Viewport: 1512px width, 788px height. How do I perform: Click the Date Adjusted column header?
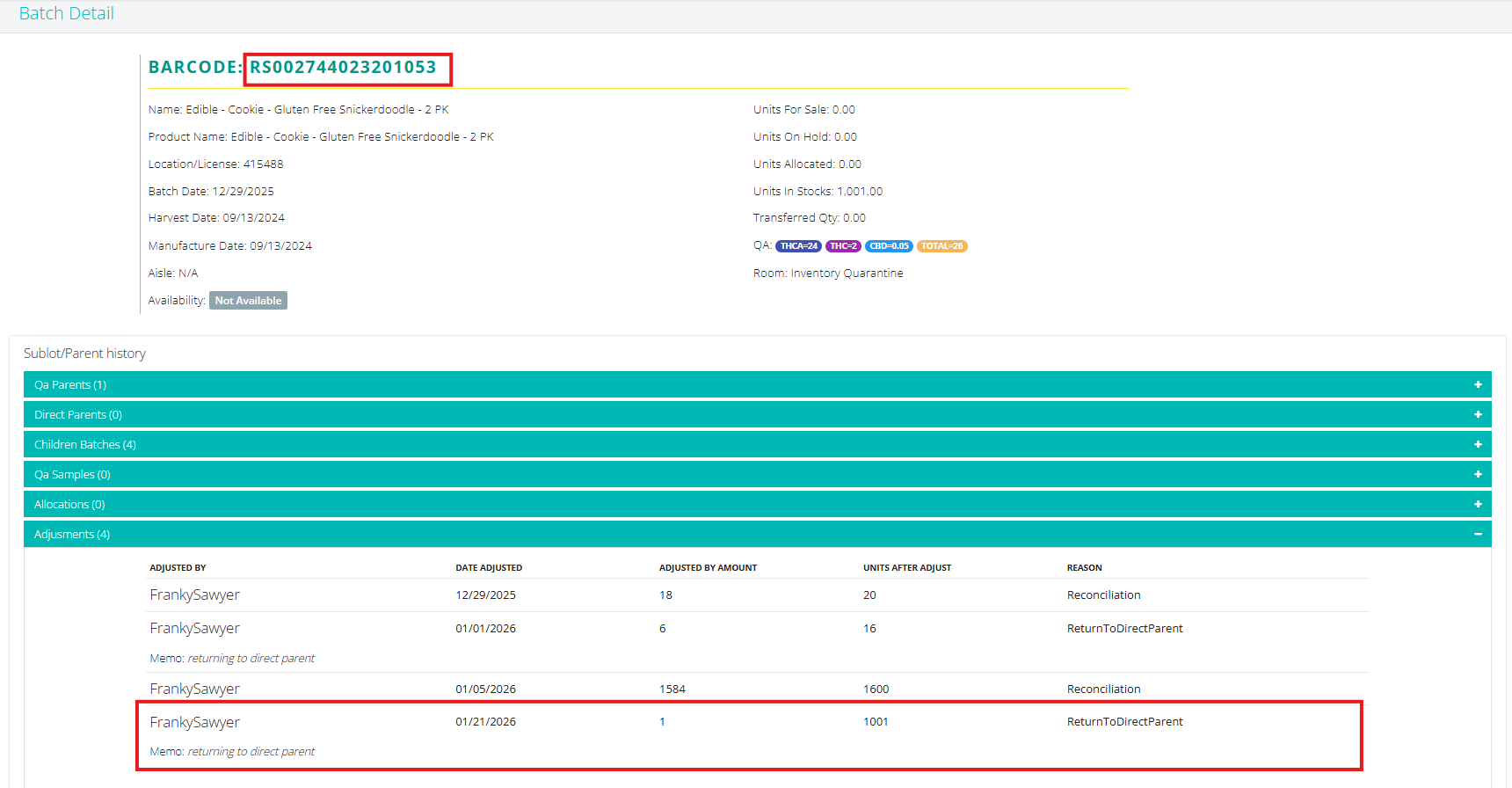(x=489, y=568)
